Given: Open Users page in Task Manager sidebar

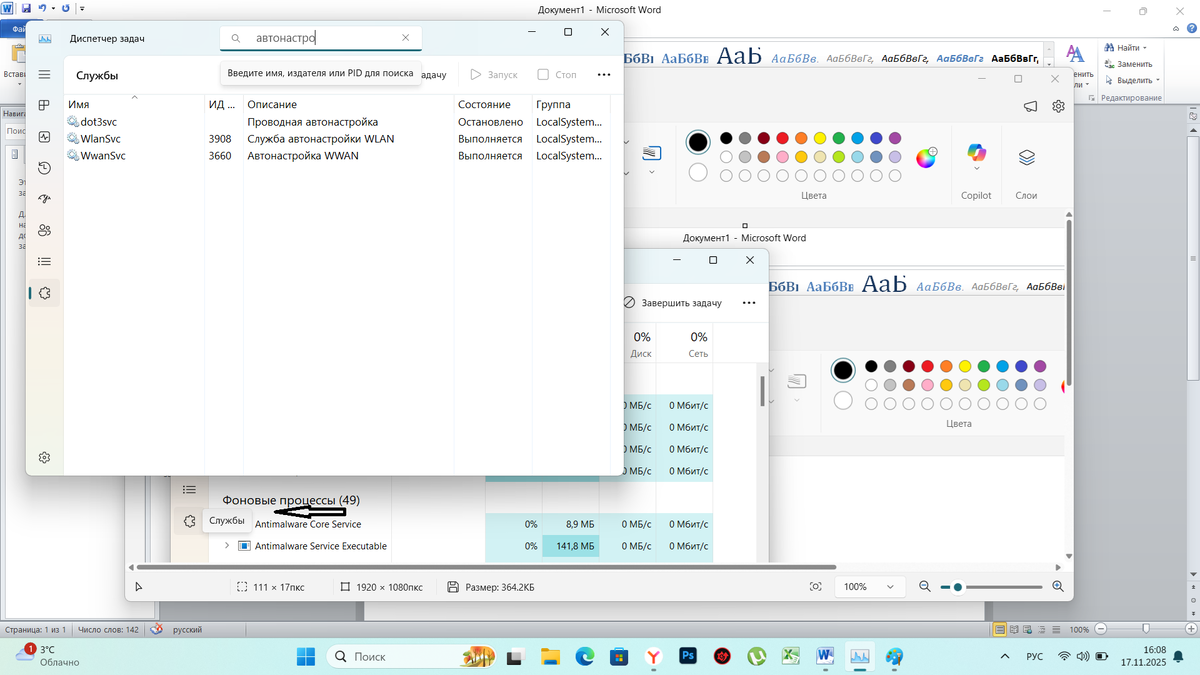Looking at the screenshot, I should (x=44, y=230).
